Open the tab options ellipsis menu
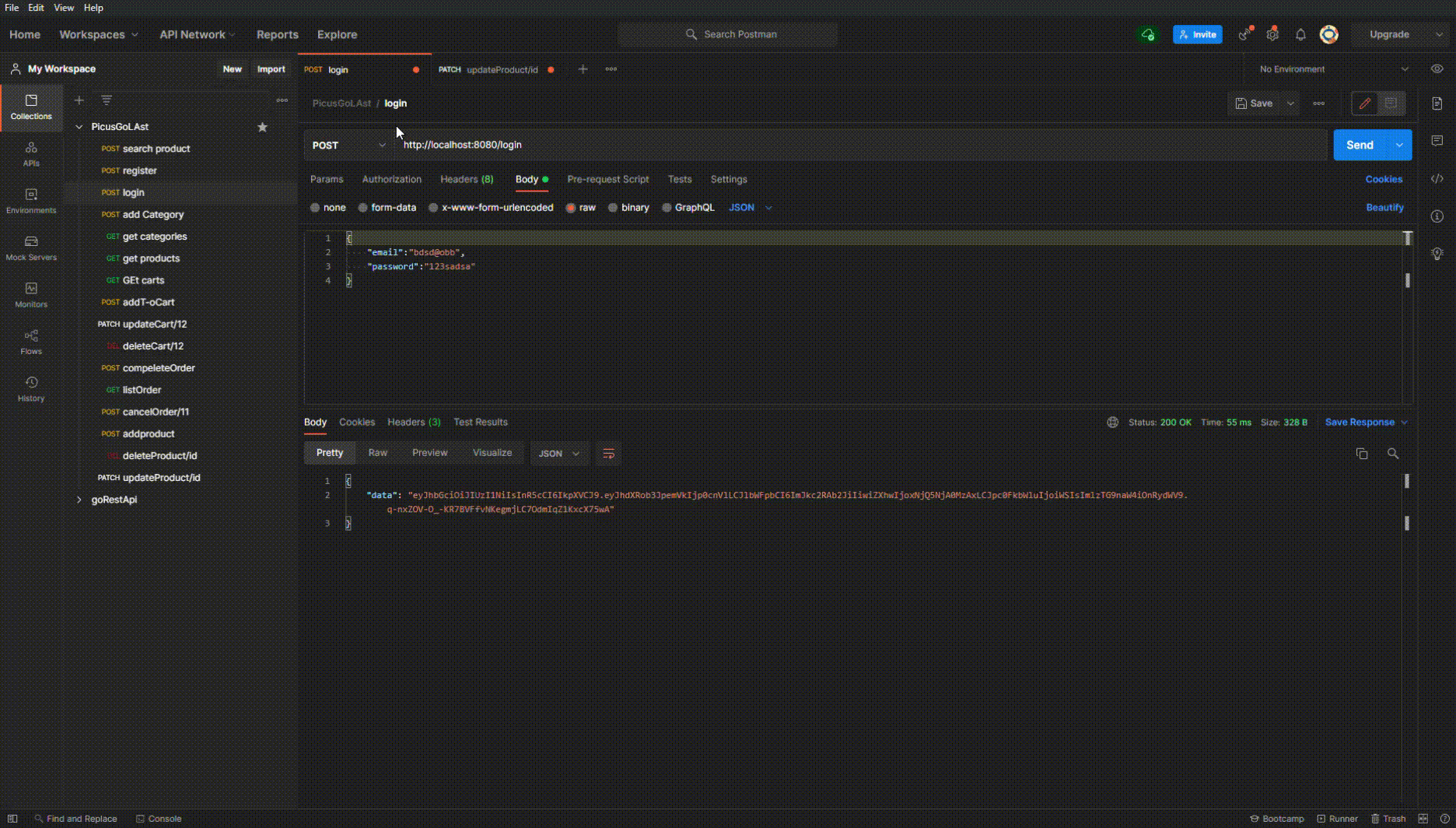 point(611,69)
